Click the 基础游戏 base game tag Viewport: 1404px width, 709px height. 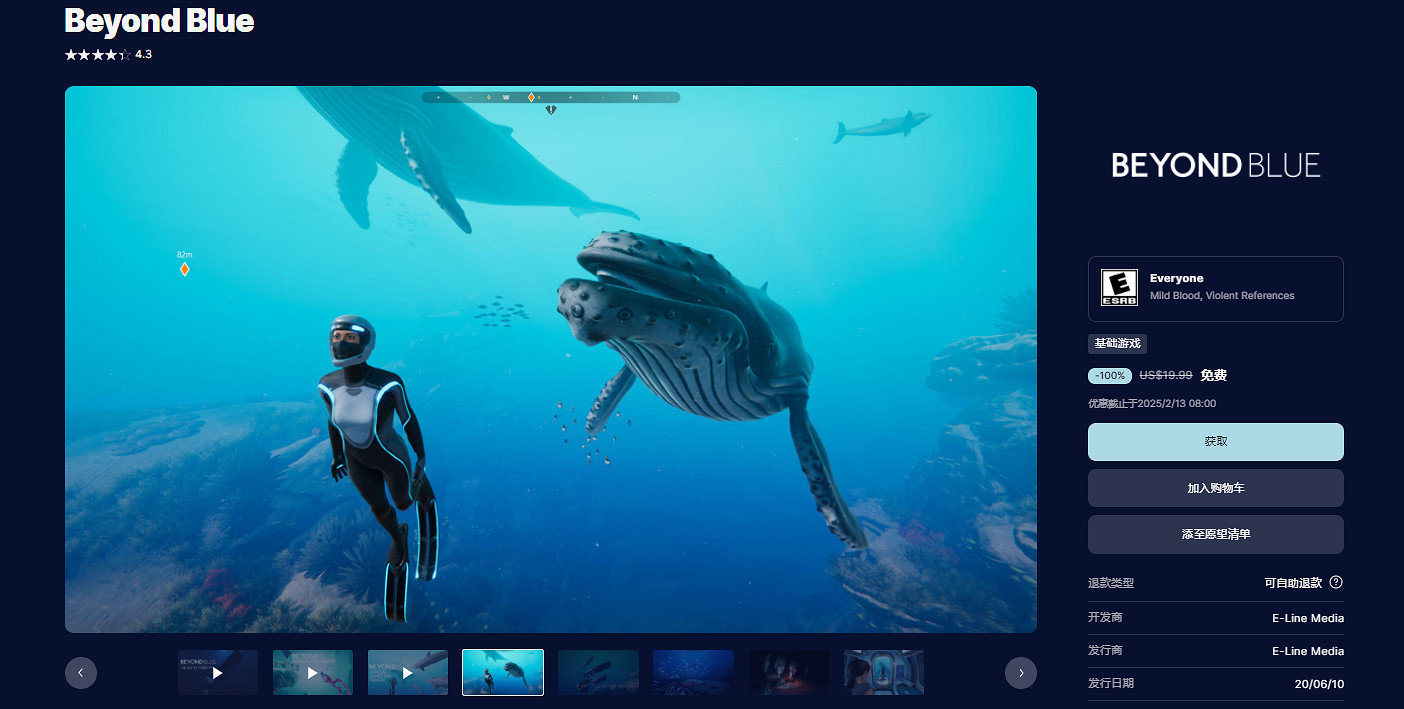click(x=1117, y=344)
